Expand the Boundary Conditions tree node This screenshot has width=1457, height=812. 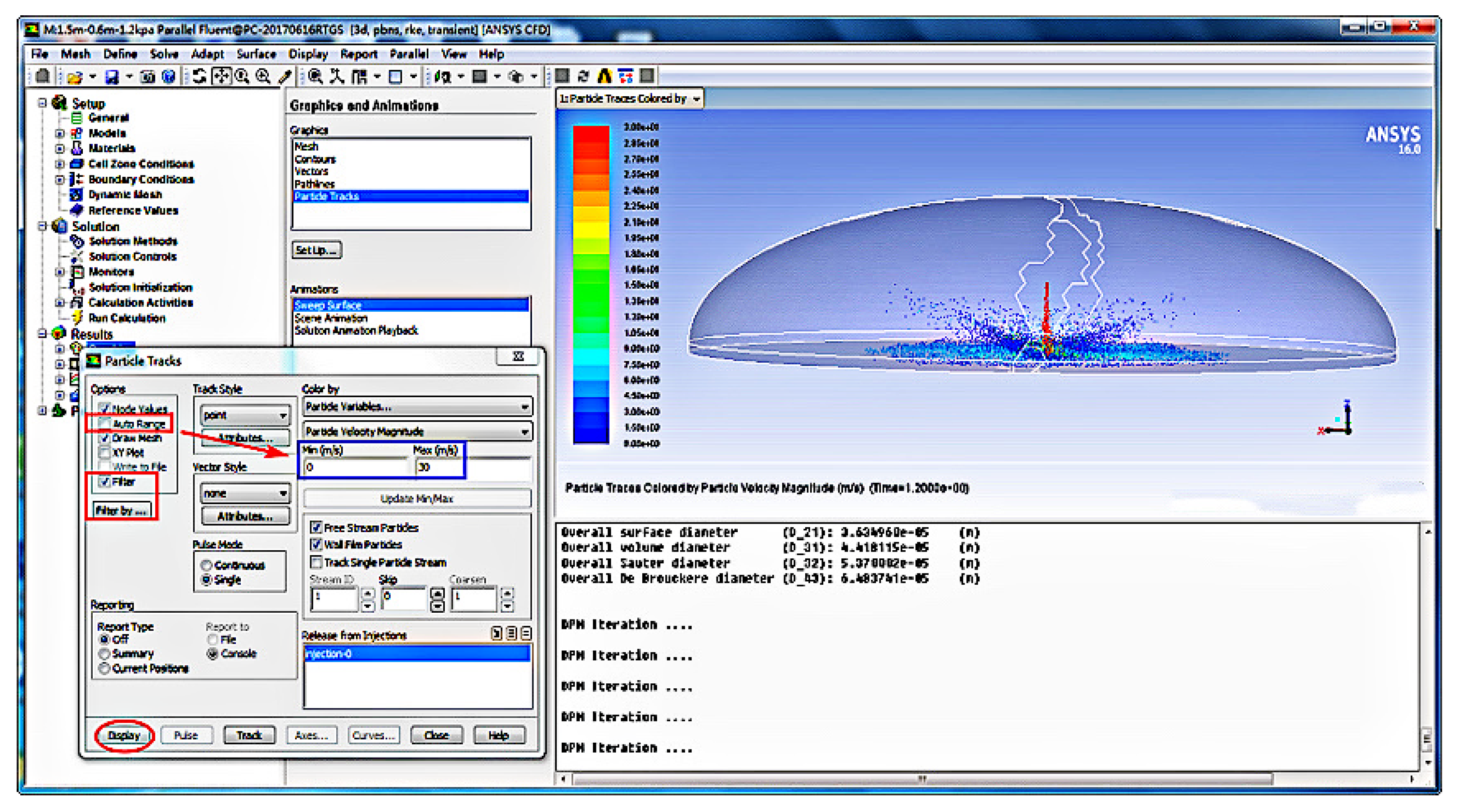pos(59,179)
